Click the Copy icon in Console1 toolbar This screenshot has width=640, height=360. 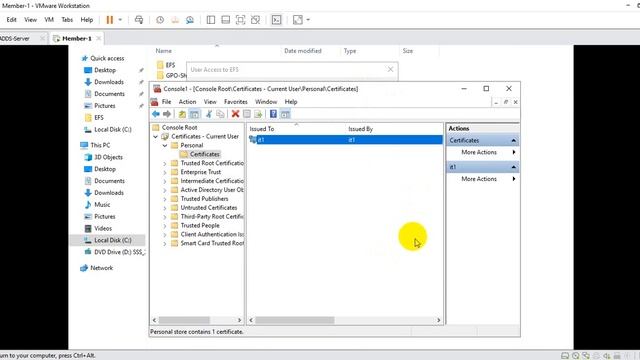coord(220,114)
